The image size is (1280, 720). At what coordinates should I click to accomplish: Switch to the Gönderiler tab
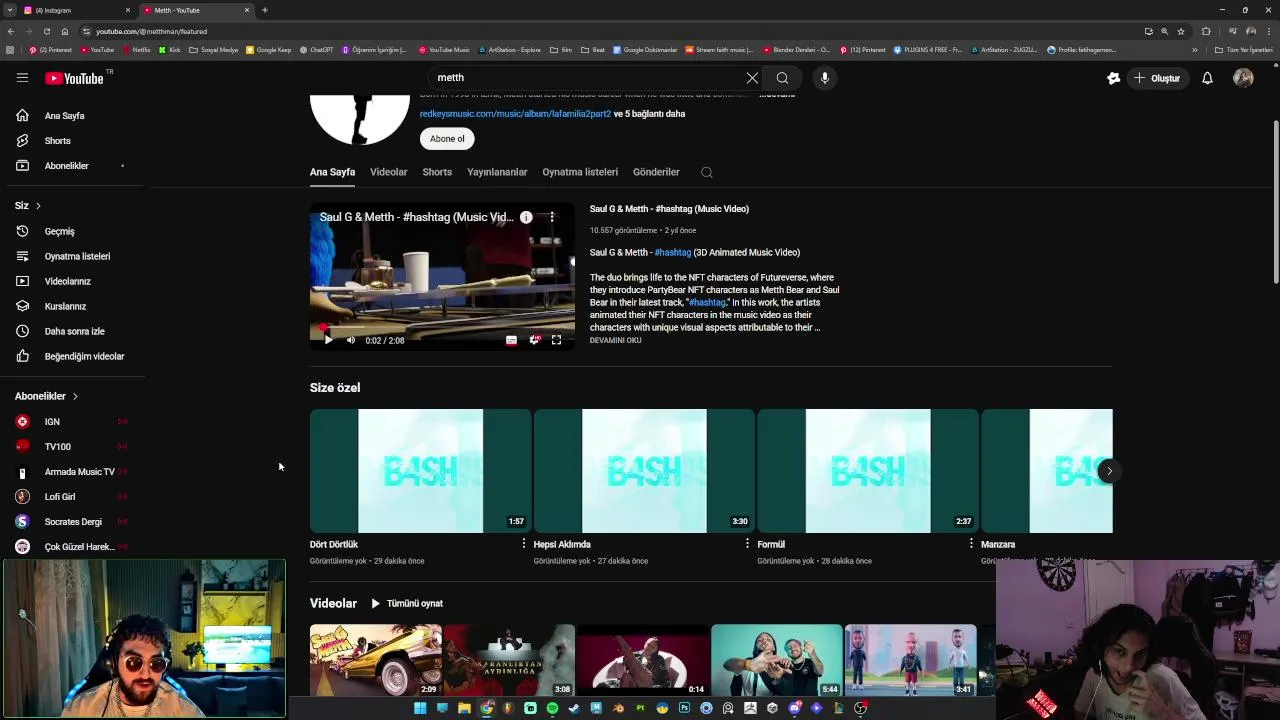coord(656,172)
